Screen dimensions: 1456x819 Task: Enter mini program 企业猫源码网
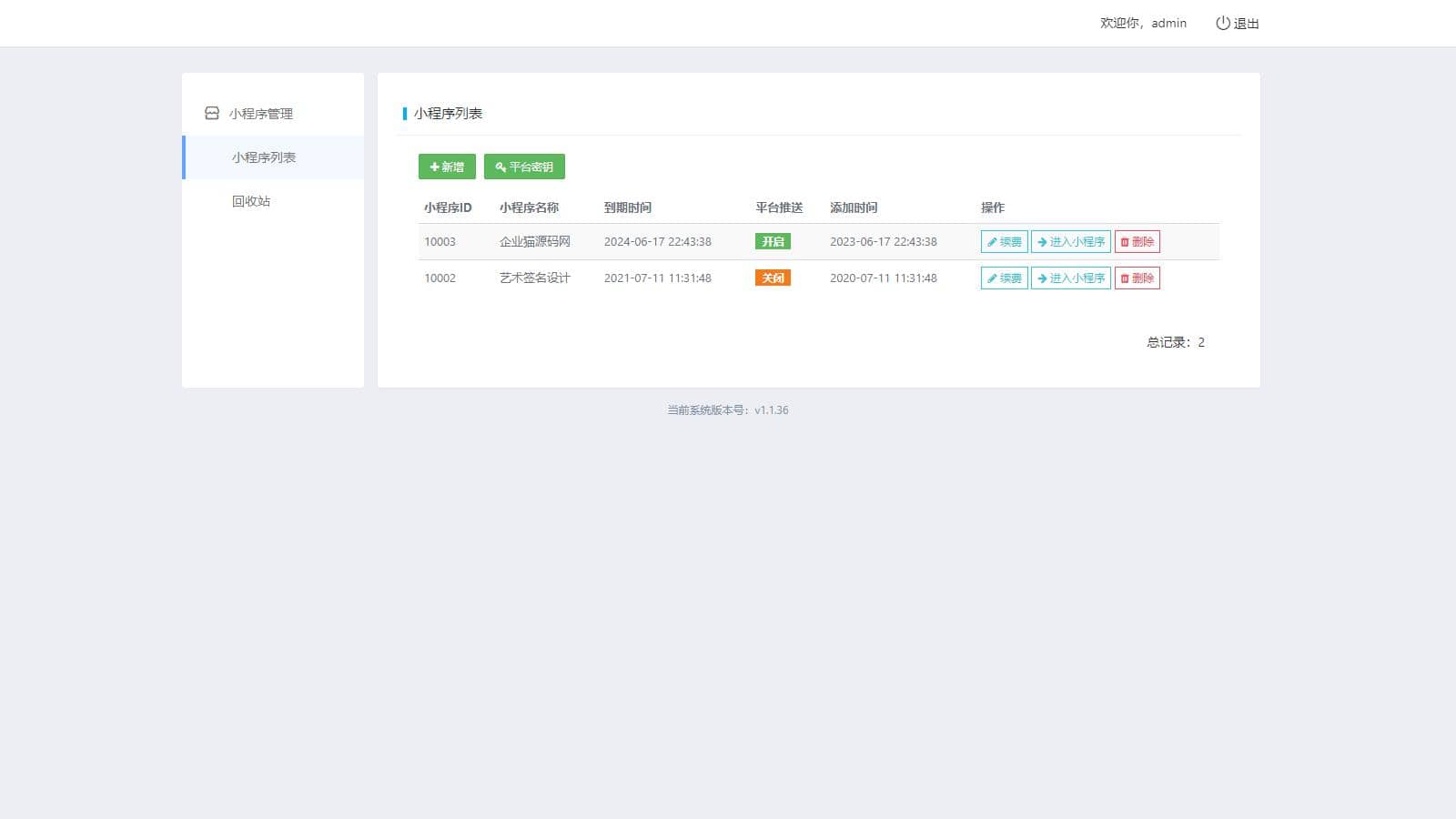[1070, 242]
